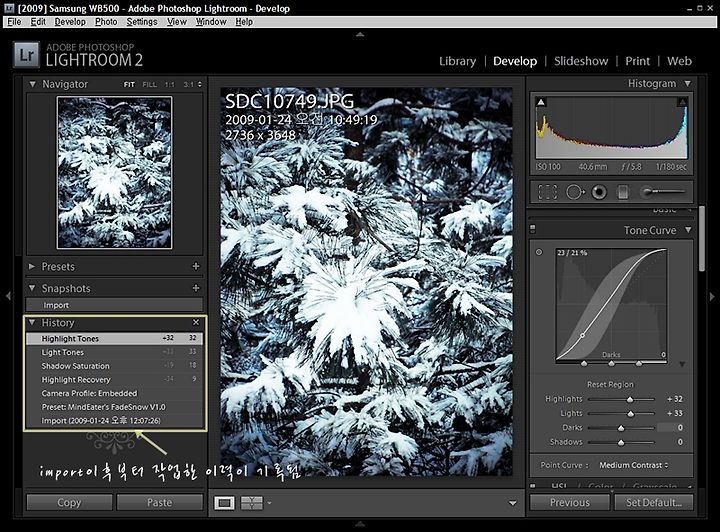Select the Red Eye Correction tool
This screenshot has height=532, width=720.
[599, 192]
